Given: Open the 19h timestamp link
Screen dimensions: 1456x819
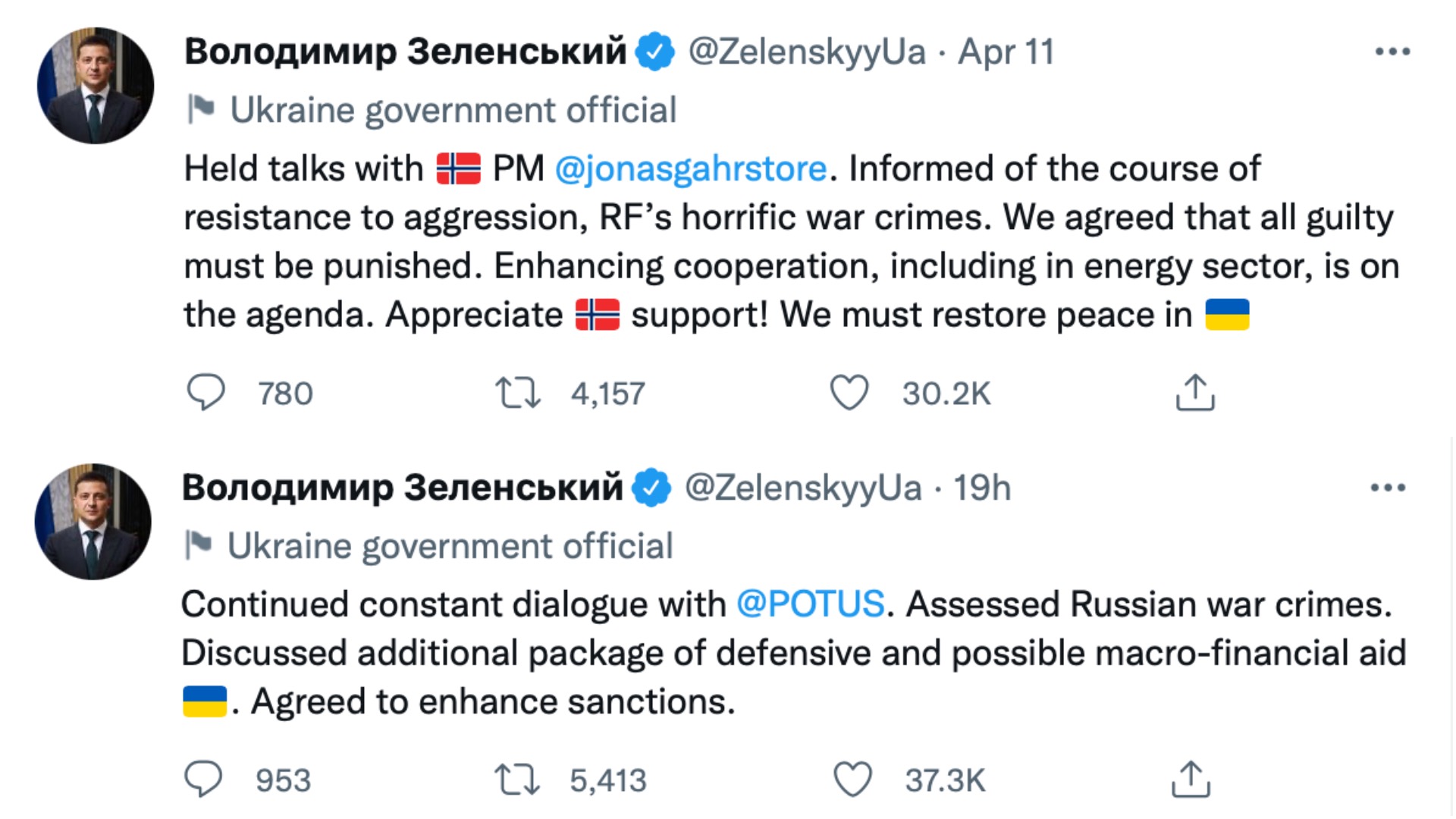Looking at the screenshot, I should click(982, 488).
